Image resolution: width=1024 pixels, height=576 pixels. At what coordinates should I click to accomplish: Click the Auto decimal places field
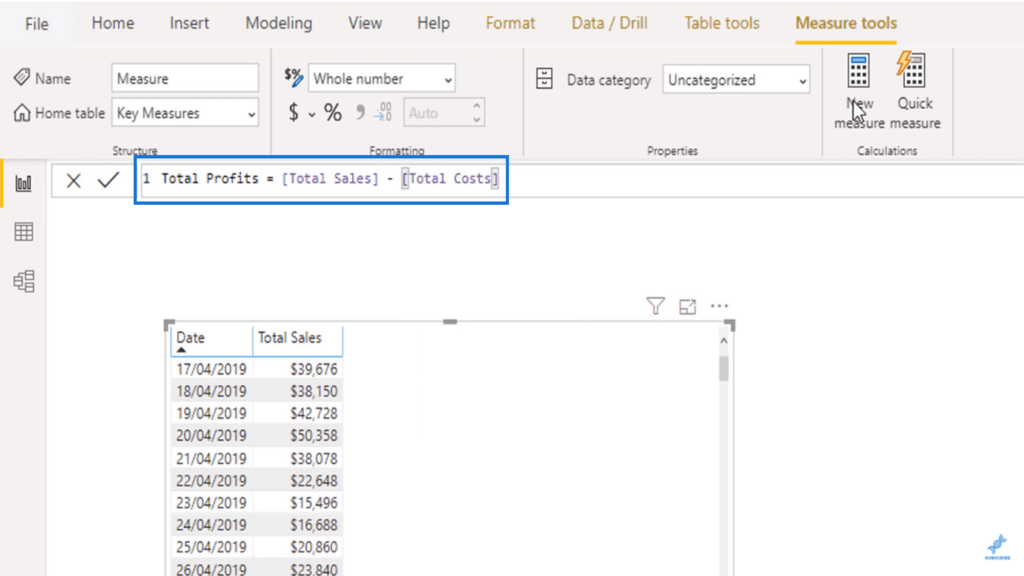[438, 112]
